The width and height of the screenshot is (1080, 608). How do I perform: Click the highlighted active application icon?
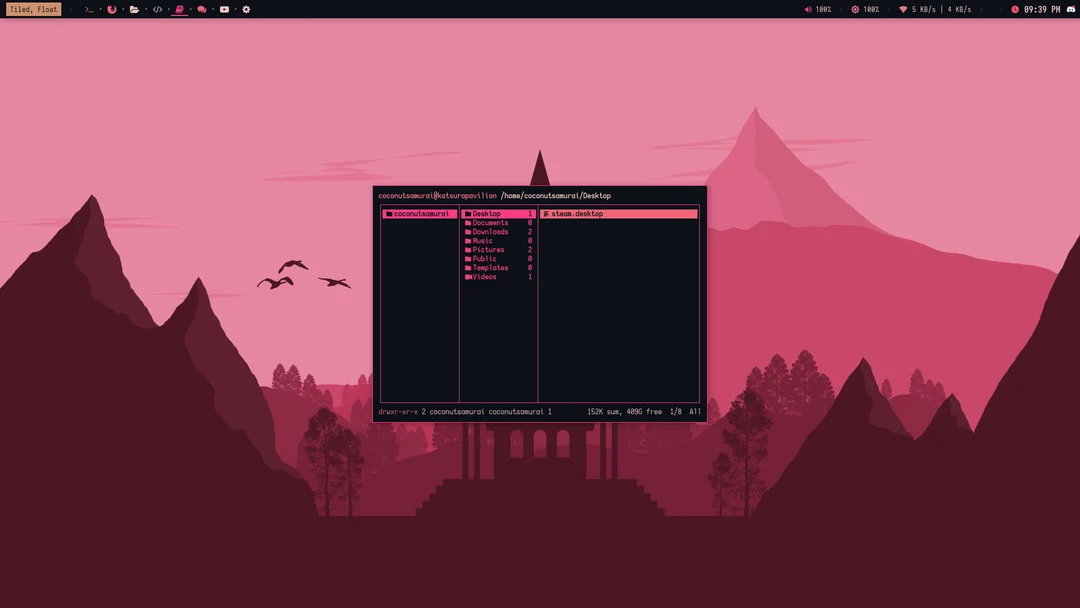pyautogui.click(x=180, y=9)
